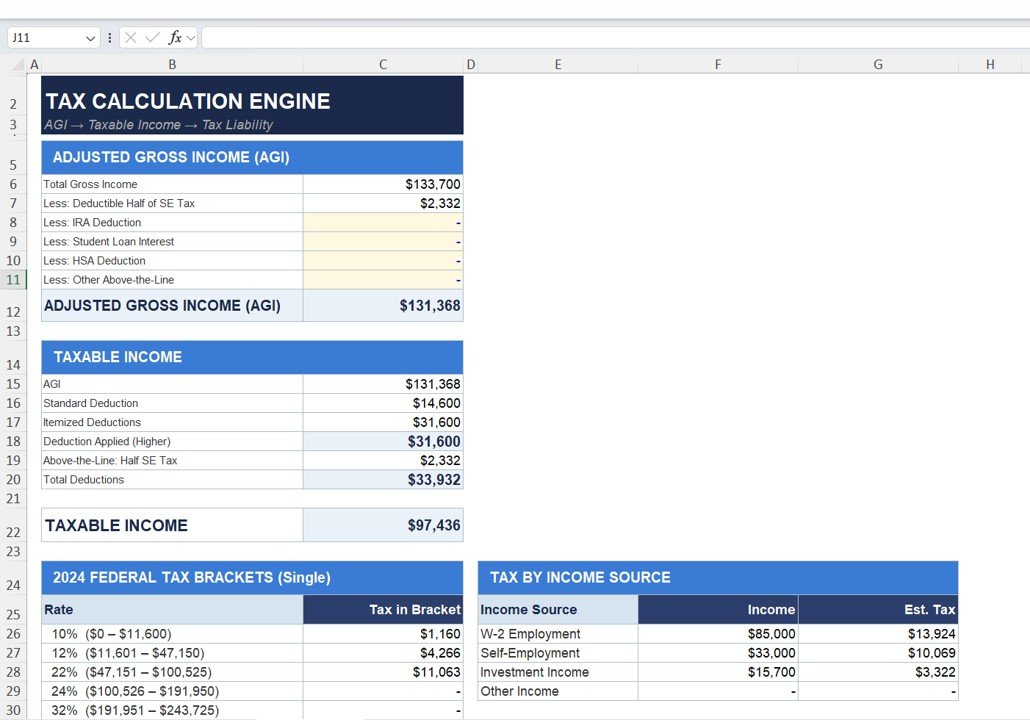This screenshot has width=1030, height=720.
Task: Select row 22 header
Action: 13,524
